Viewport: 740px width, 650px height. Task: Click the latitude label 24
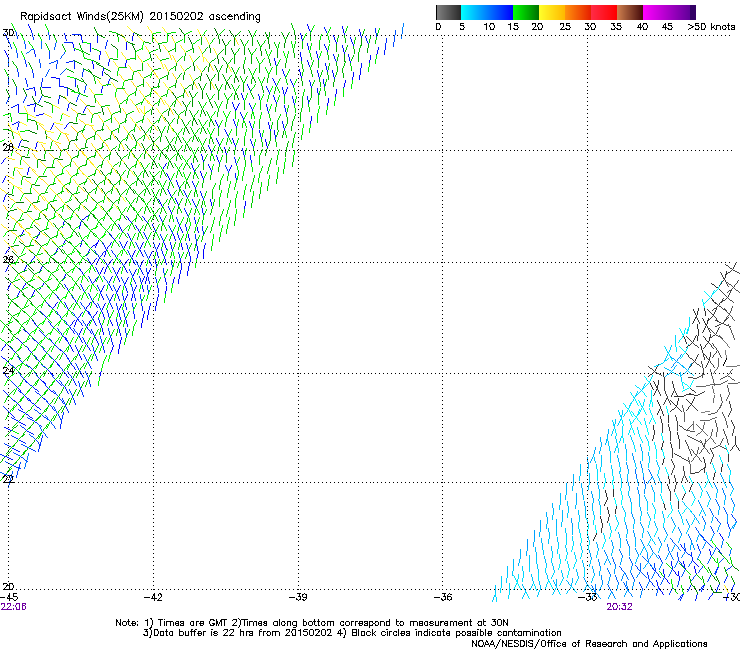[x=8, y=371]
